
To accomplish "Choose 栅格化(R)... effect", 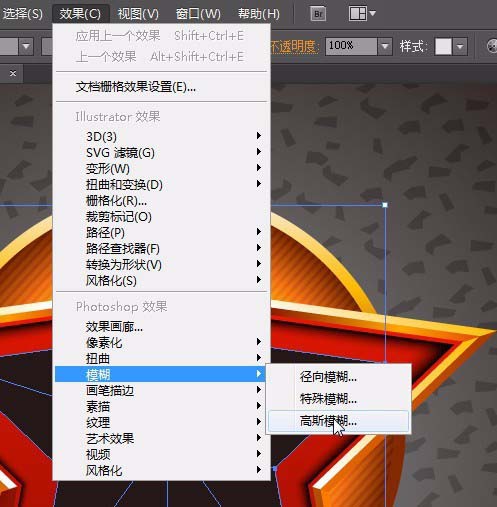I will tap(161, 200).
